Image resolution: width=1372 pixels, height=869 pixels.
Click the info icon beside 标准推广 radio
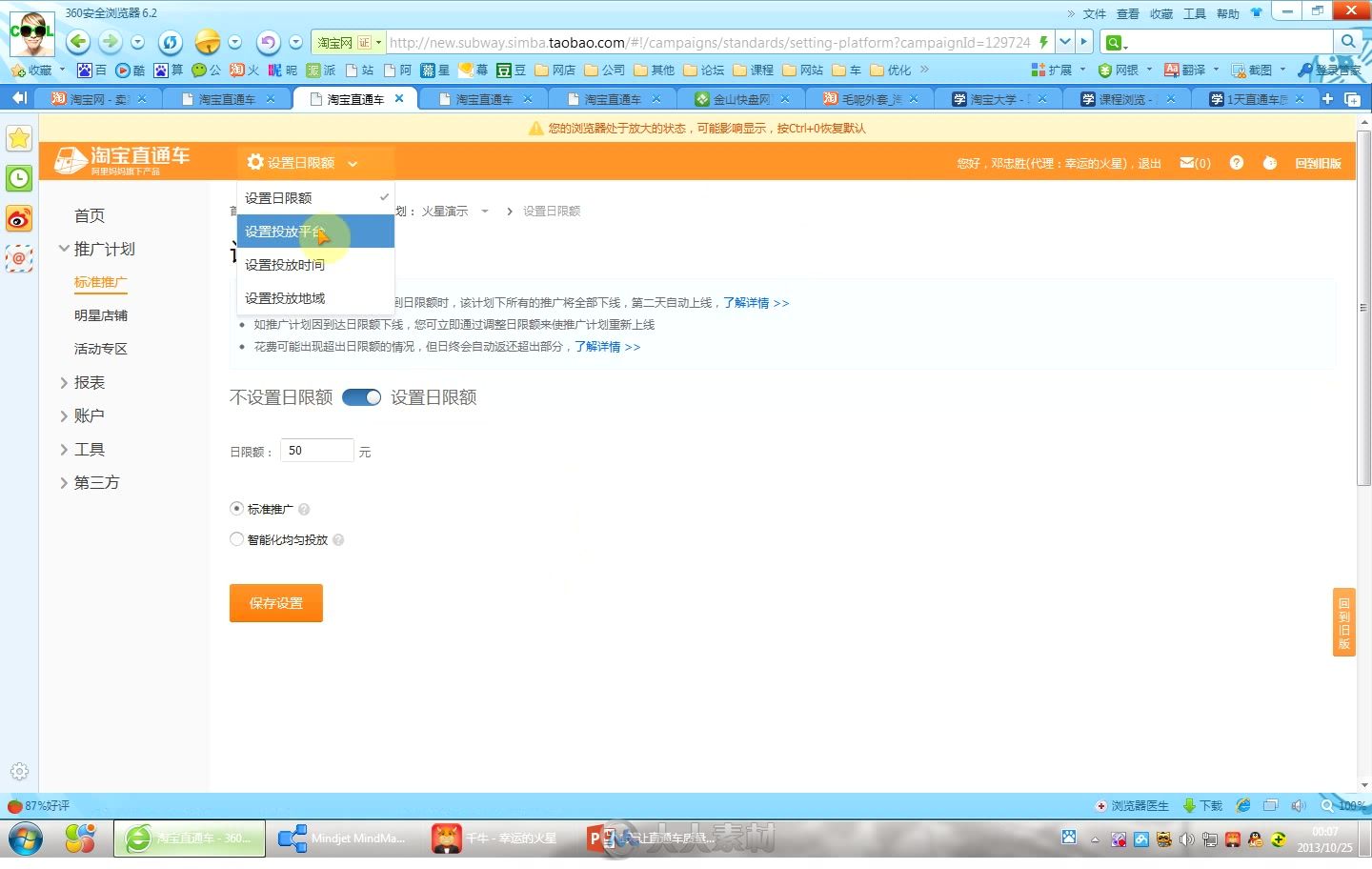[x=304, y=510]
